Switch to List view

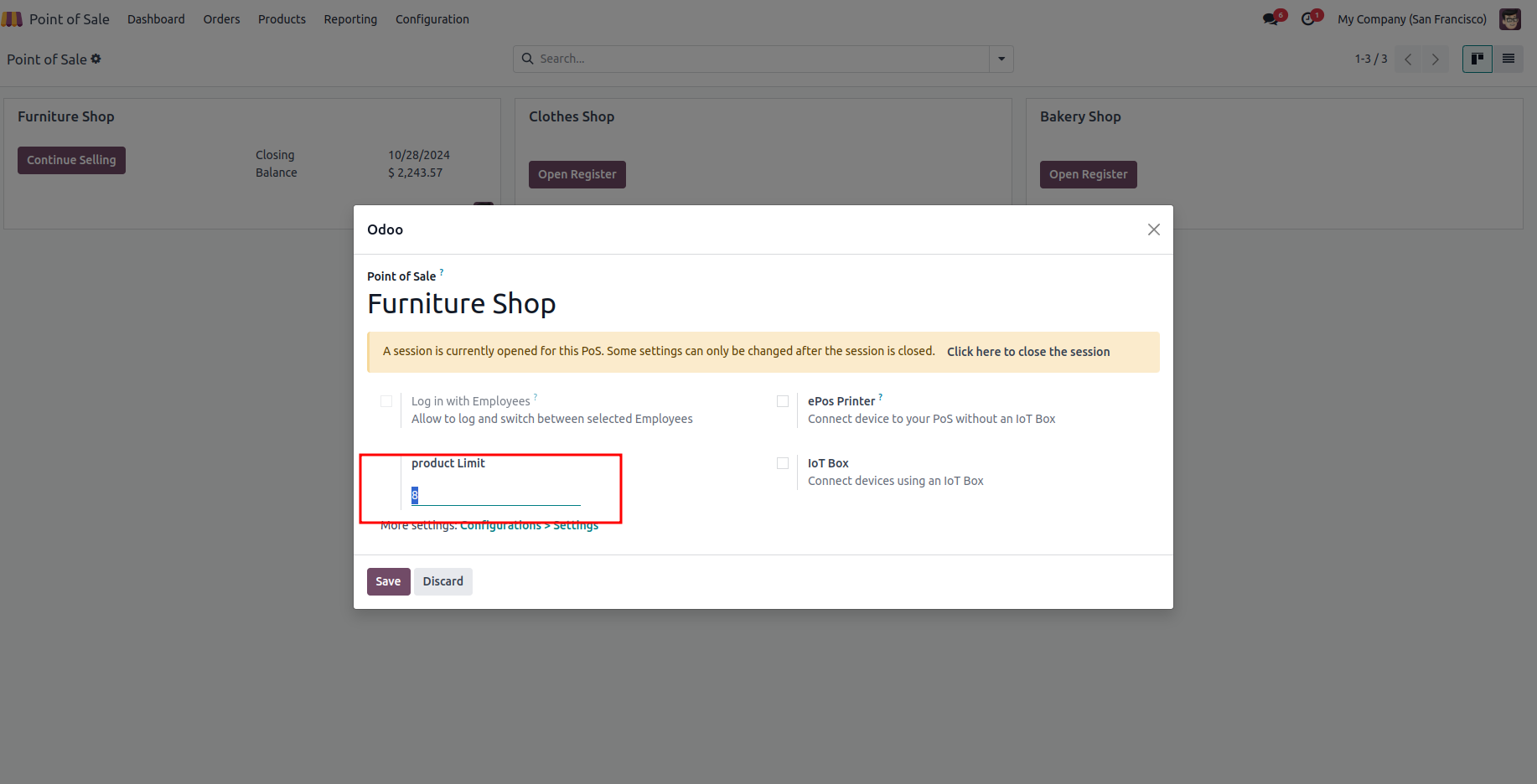[x=1509, y=59]
